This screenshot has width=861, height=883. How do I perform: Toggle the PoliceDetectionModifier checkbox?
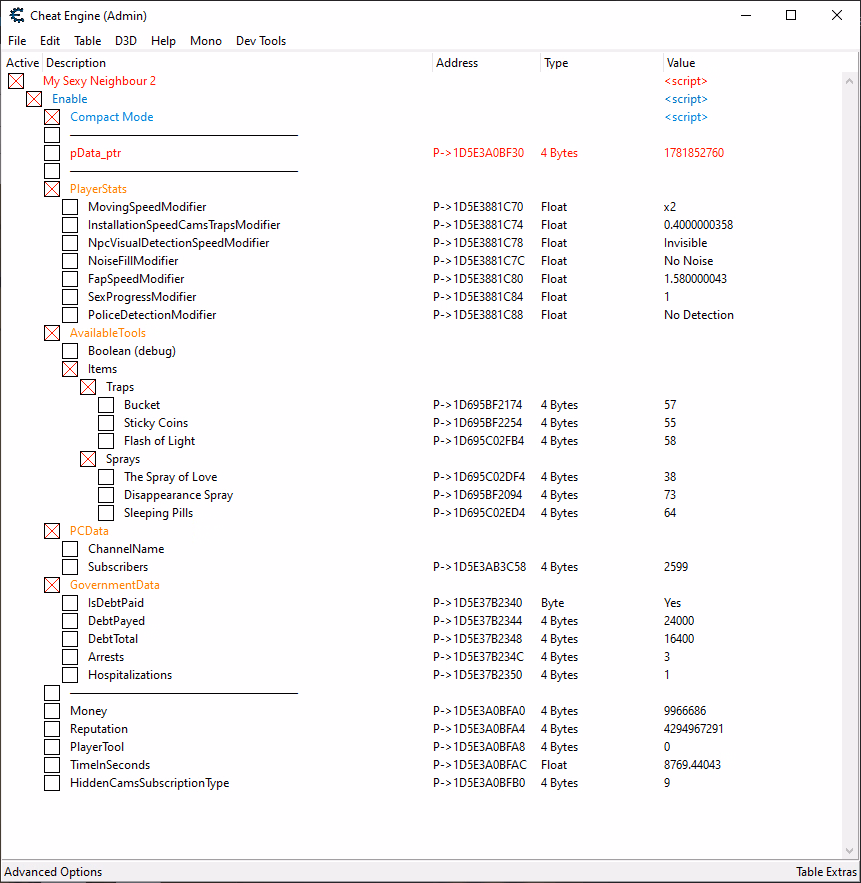coord(70,315)
